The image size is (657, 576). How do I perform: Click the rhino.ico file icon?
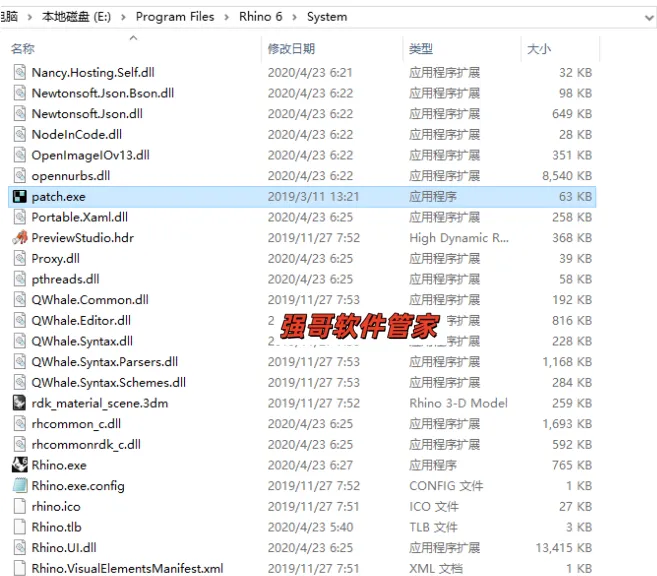click(x=20, y=506)
